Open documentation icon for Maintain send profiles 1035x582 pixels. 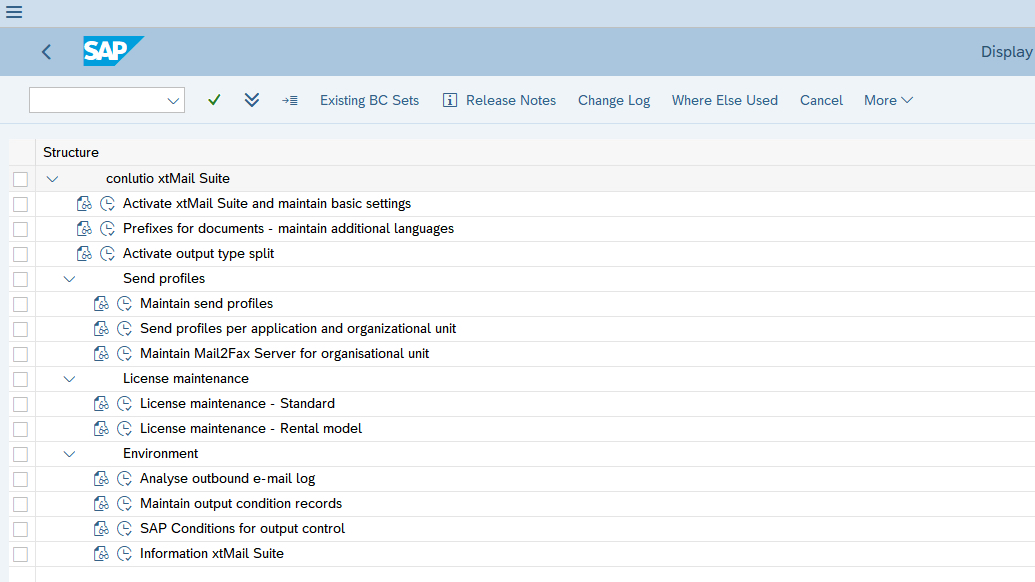[x=101, y=304]
